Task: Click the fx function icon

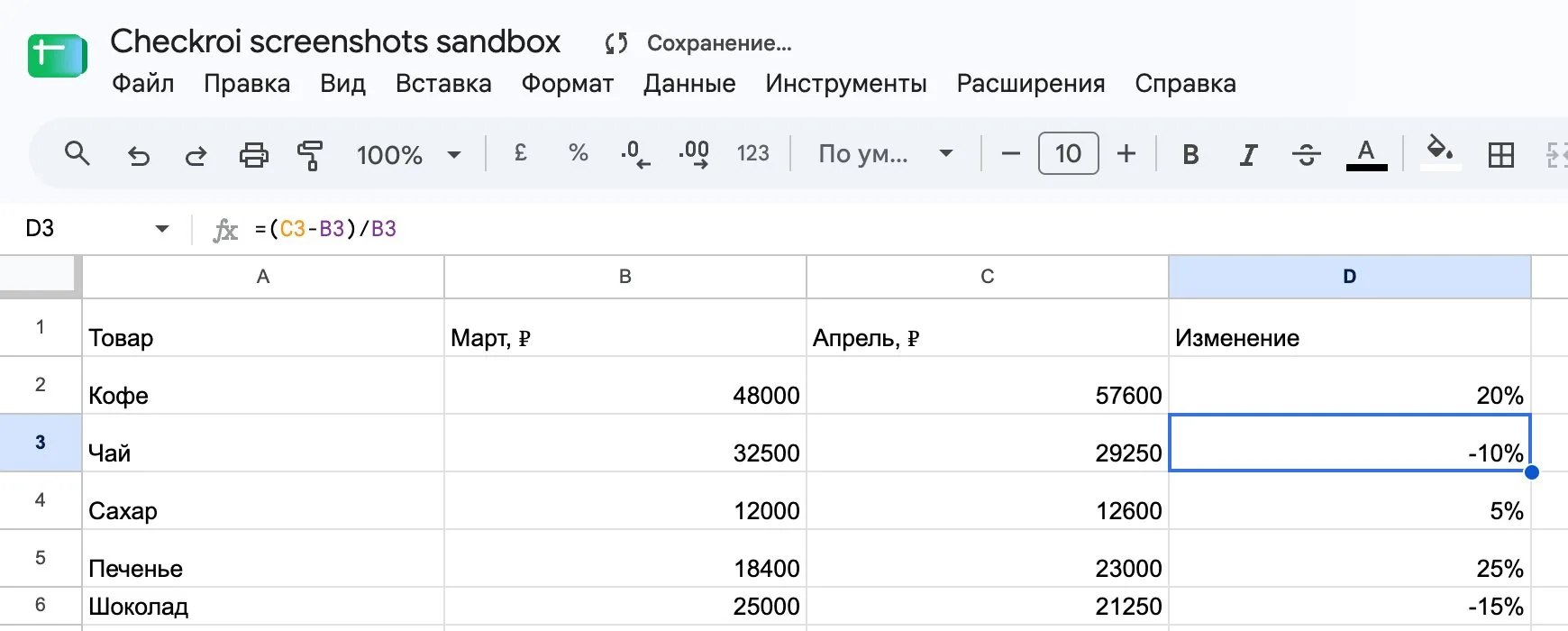Action: point(225,230)
